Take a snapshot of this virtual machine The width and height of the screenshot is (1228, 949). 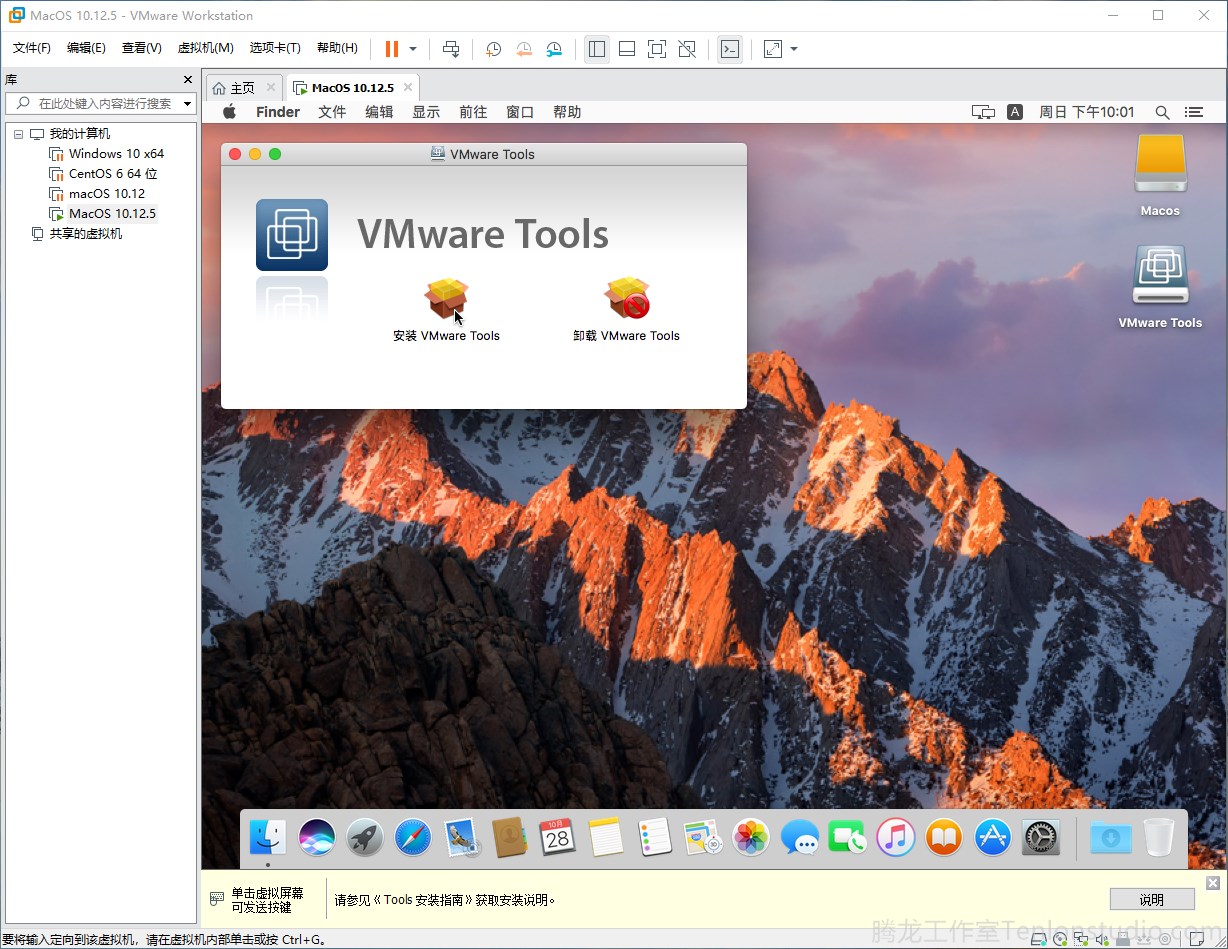coord(493,49)
